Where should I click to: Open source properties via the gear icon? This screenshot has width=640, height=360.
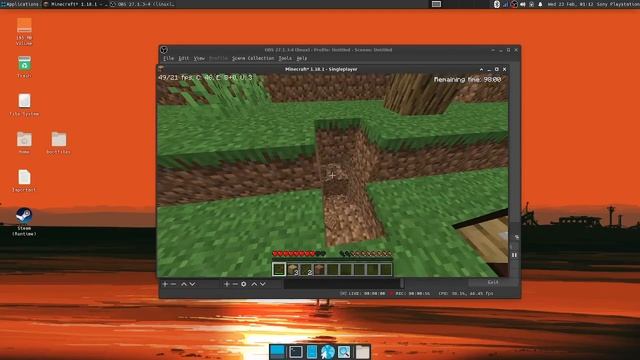[x=244, y=284]
